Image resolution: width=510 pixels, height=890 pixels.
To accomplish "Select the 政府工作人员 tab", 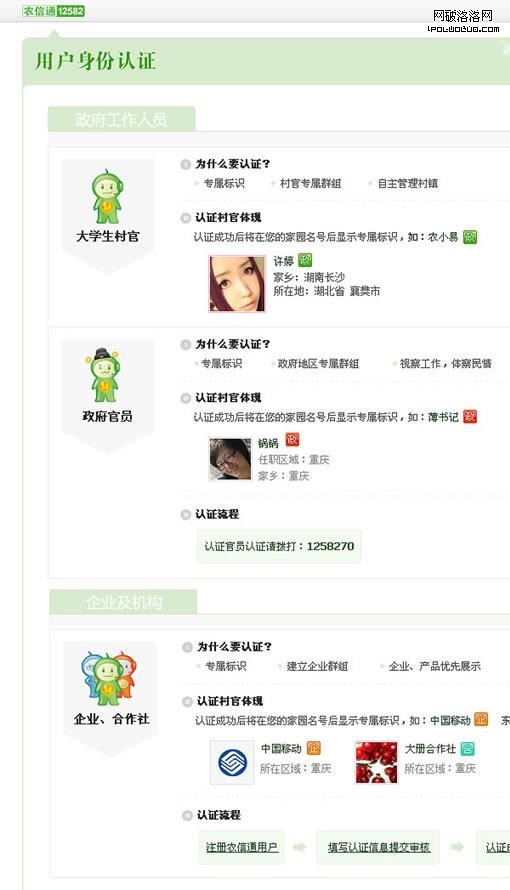I will tap(121, 119).
